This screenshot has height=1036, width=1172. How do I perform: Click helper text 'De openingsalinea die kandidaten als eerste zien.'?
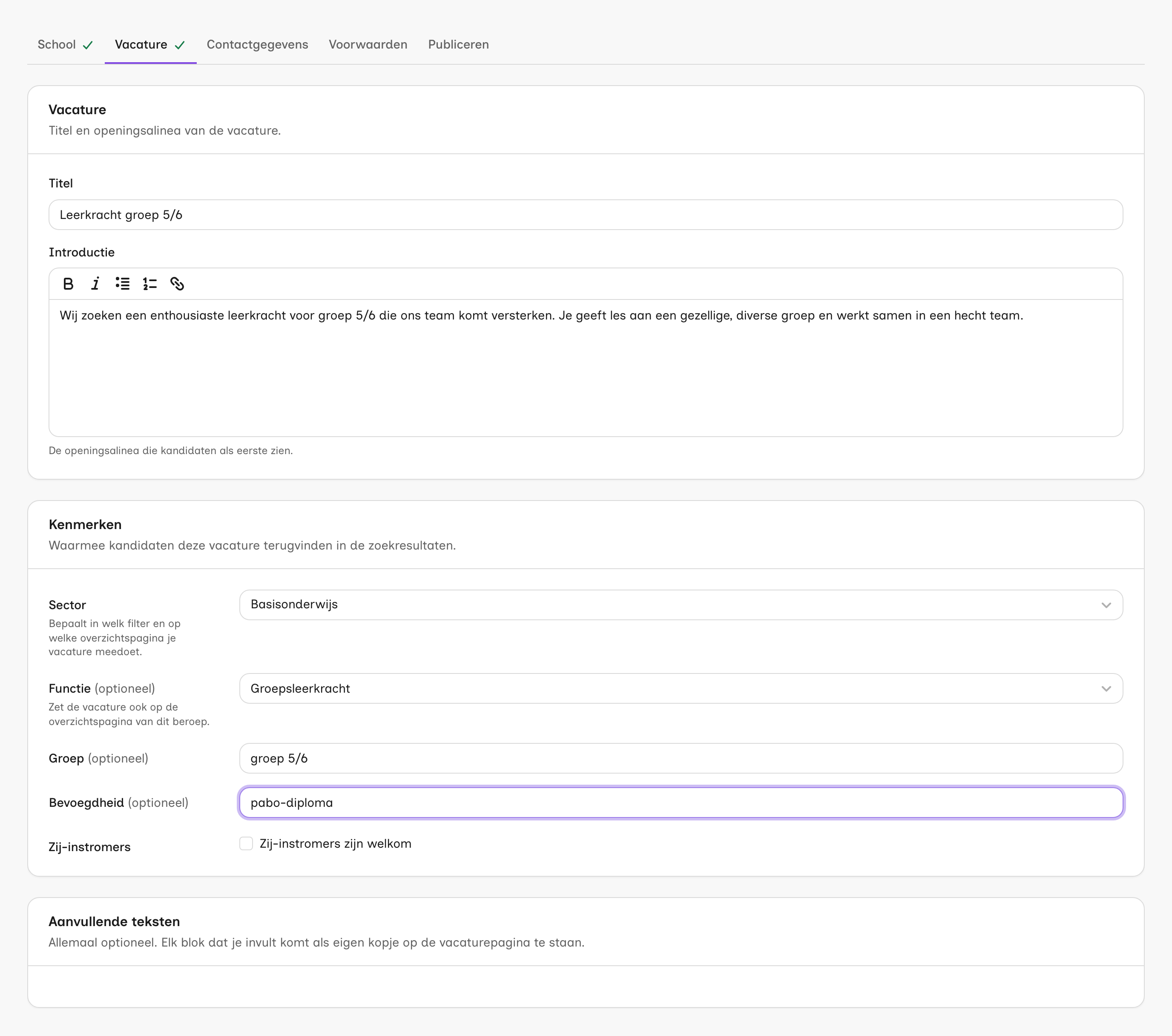pyautogui.click(x=171, y=450)
